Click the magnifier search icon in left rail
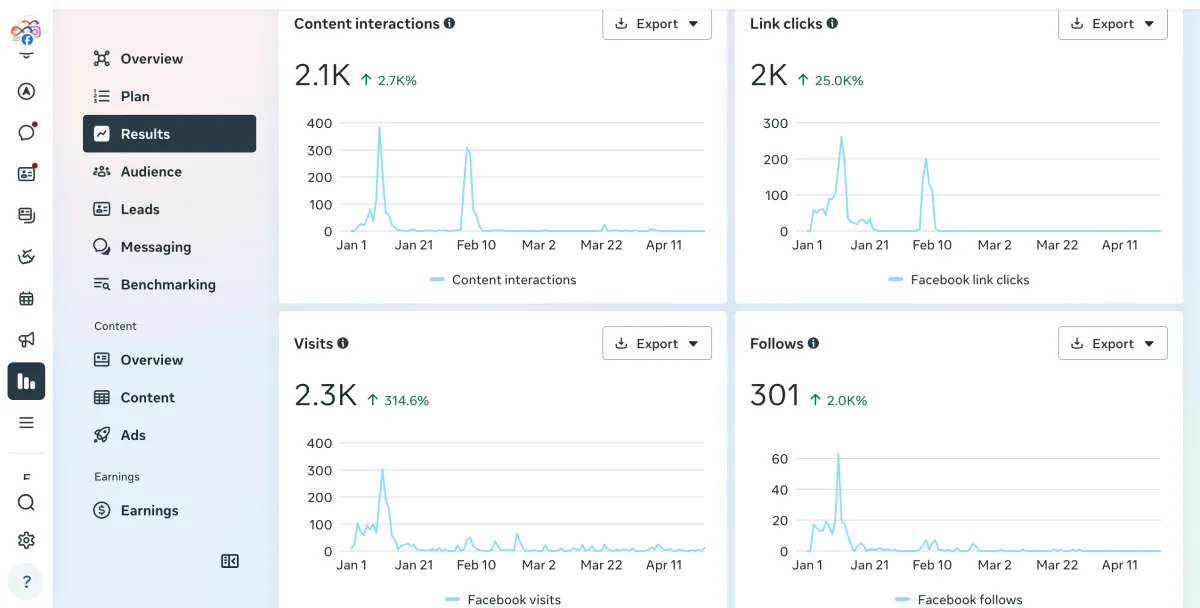Viewport: 1200px width, 608px height. pos(27,503)
